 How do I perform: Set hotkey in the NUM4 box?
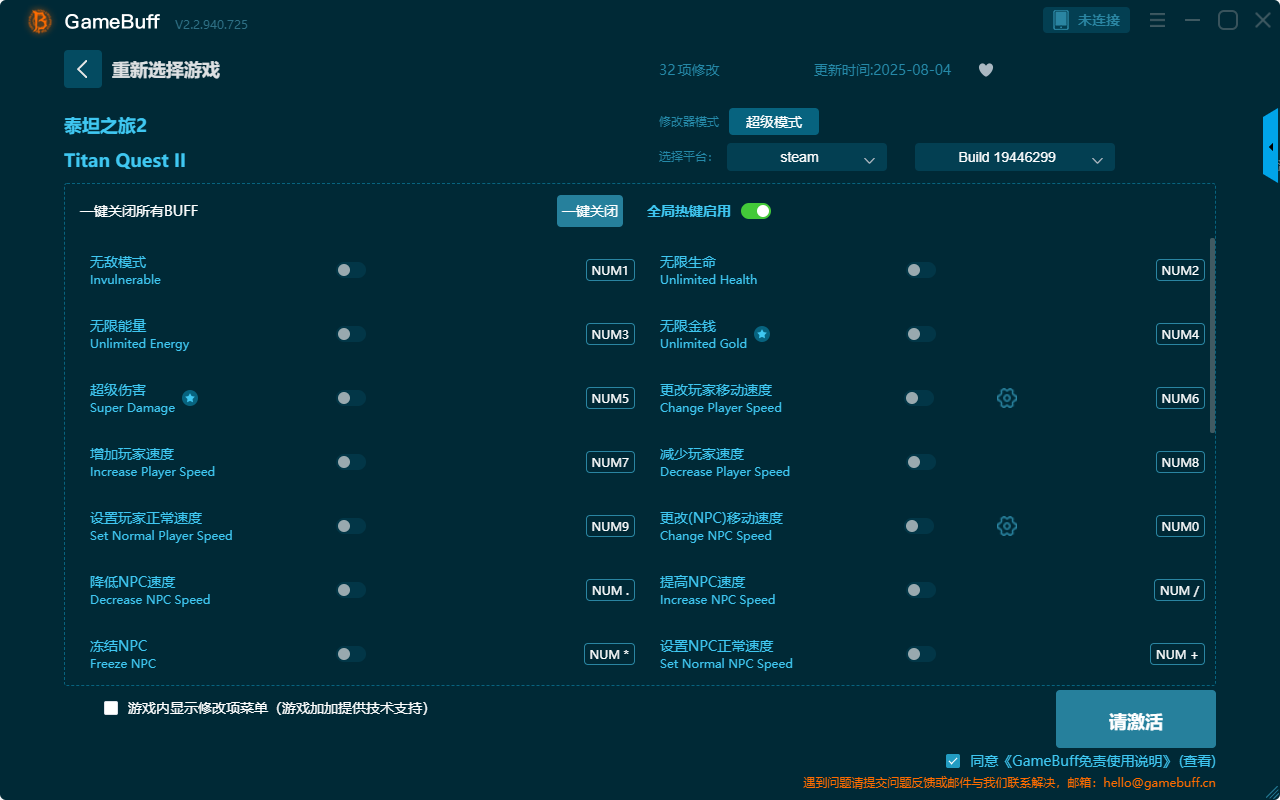click(1180, 334)
